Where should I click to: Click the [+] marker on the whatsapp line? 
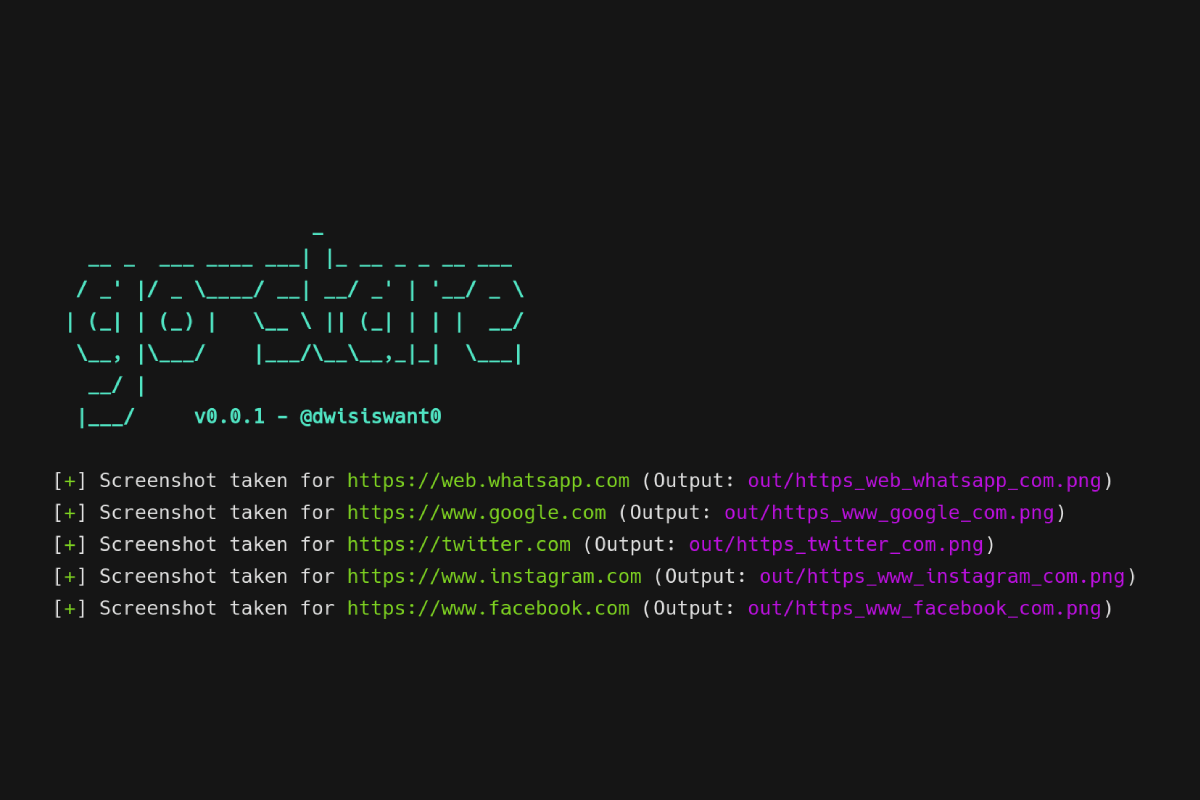point(70,481)
